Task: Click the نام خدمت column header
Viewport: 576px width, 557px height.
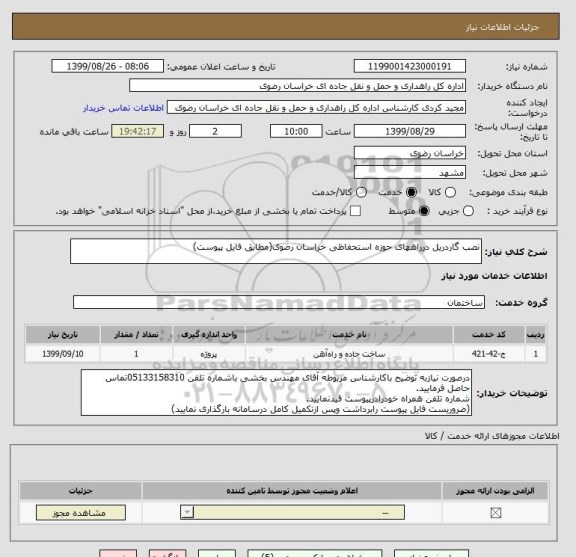Action: point(349,334)
